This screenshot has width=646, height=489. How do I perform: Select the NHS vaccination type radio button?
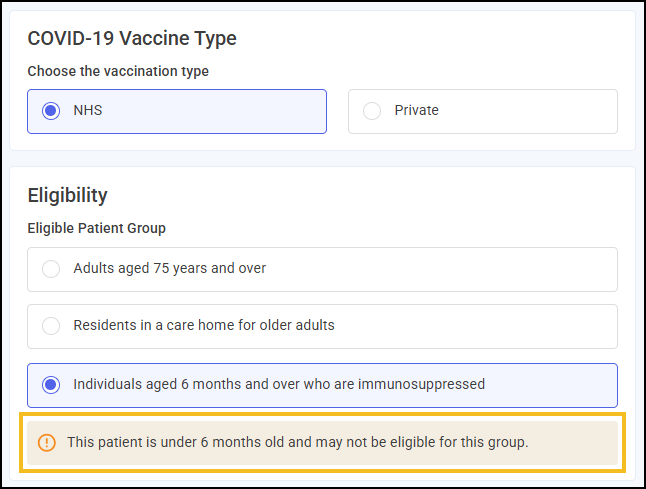pyautogui.click(x=51, y=111)
